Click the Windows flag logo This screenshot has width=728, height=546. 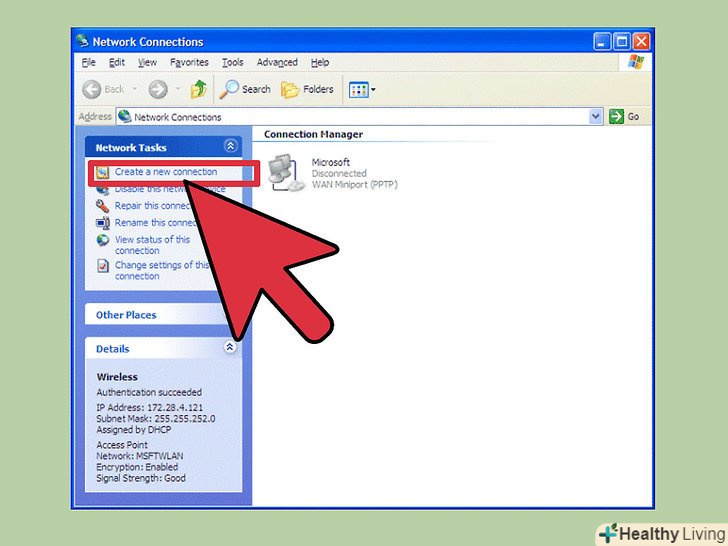(635, 62)
